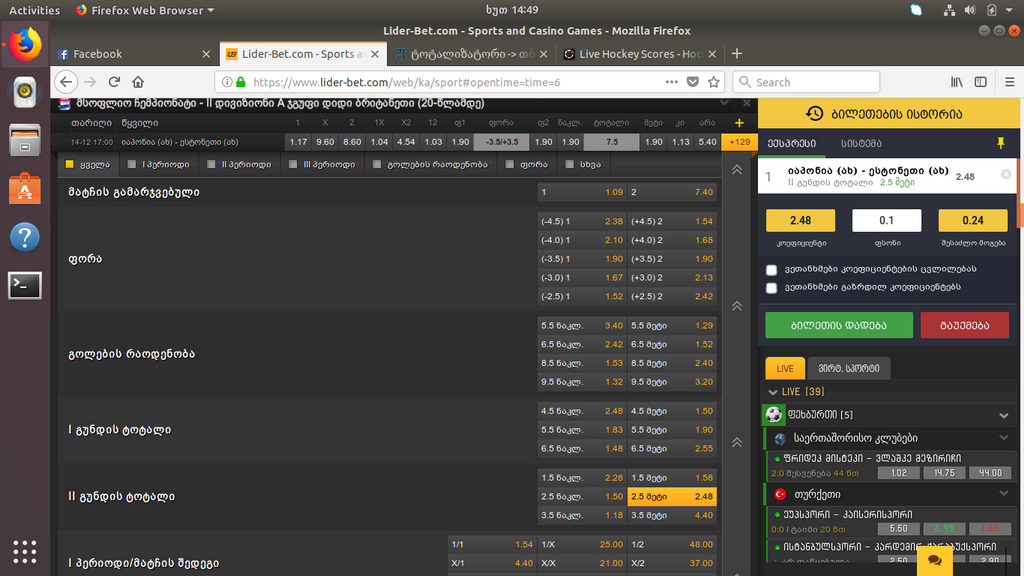Pick the 1.02 odds for ფრიდეკ მისტეკი match
1024x576 pixels.
point(898,473)
